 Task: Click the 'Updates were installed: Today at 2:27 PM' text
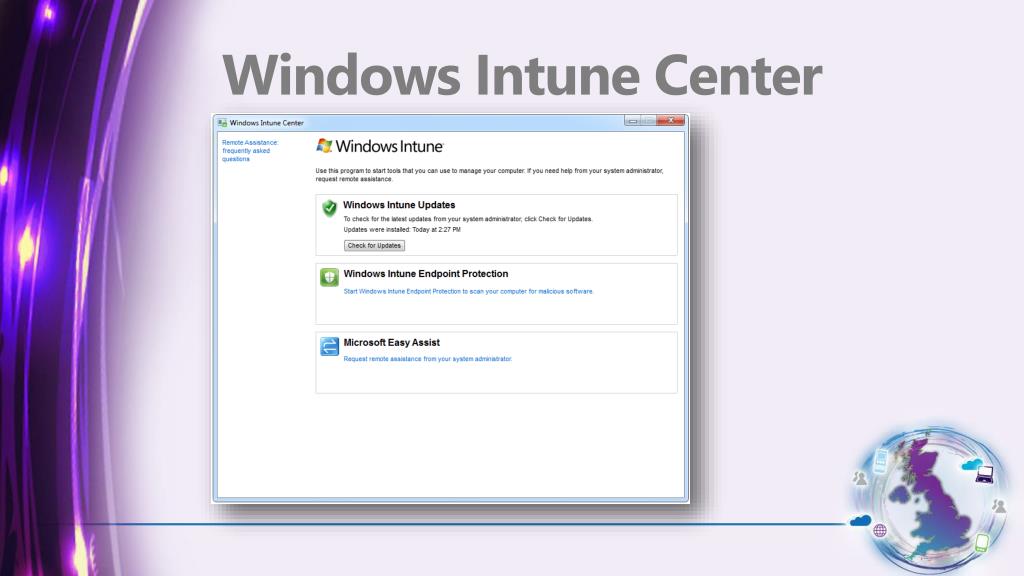402,230
